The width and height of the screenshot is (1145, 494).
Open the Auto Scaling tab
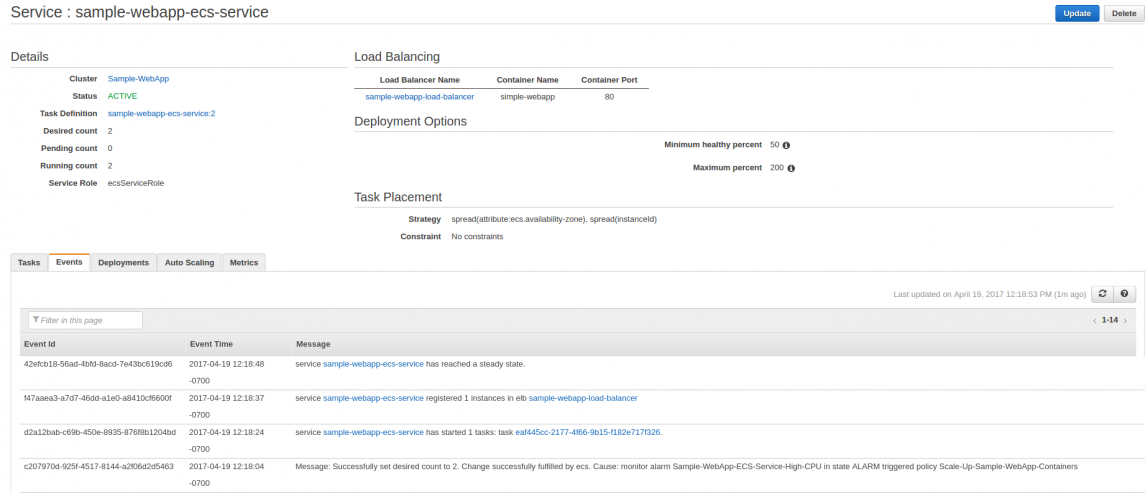(x=189, y=262)
